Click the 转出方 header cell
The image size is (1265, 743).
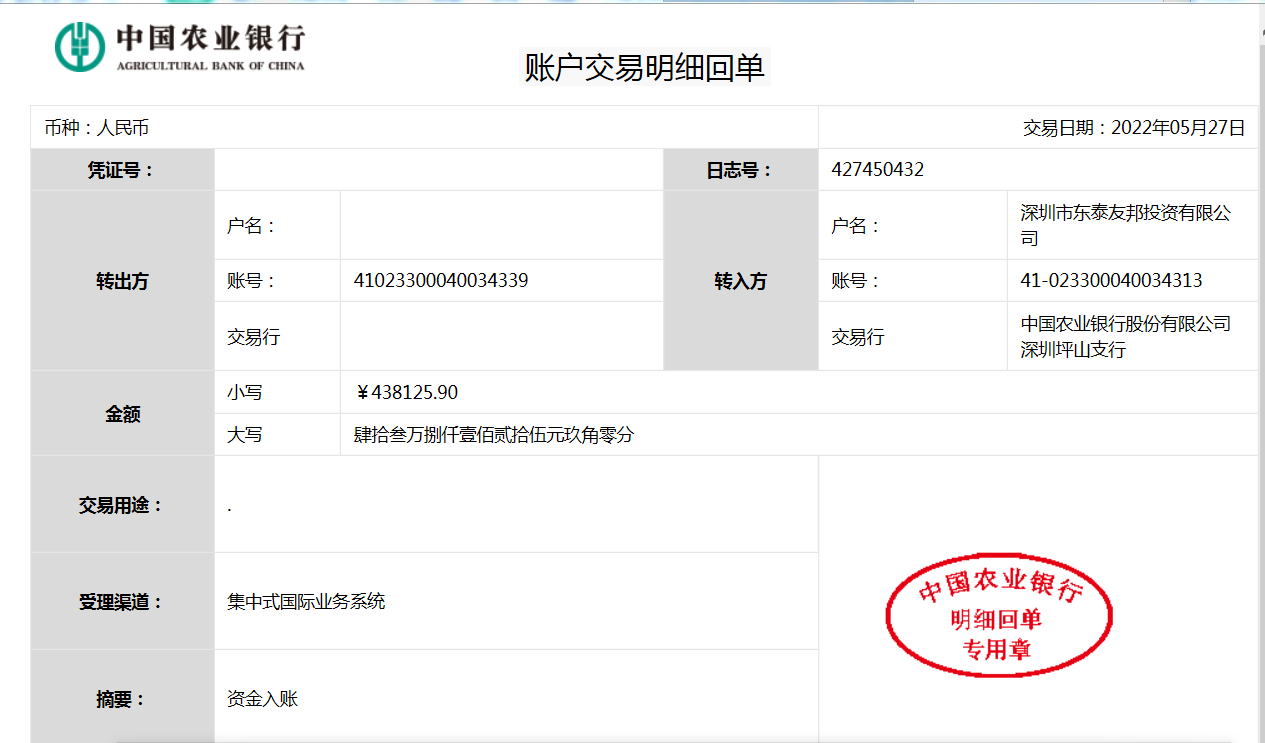tap(123, 281)
